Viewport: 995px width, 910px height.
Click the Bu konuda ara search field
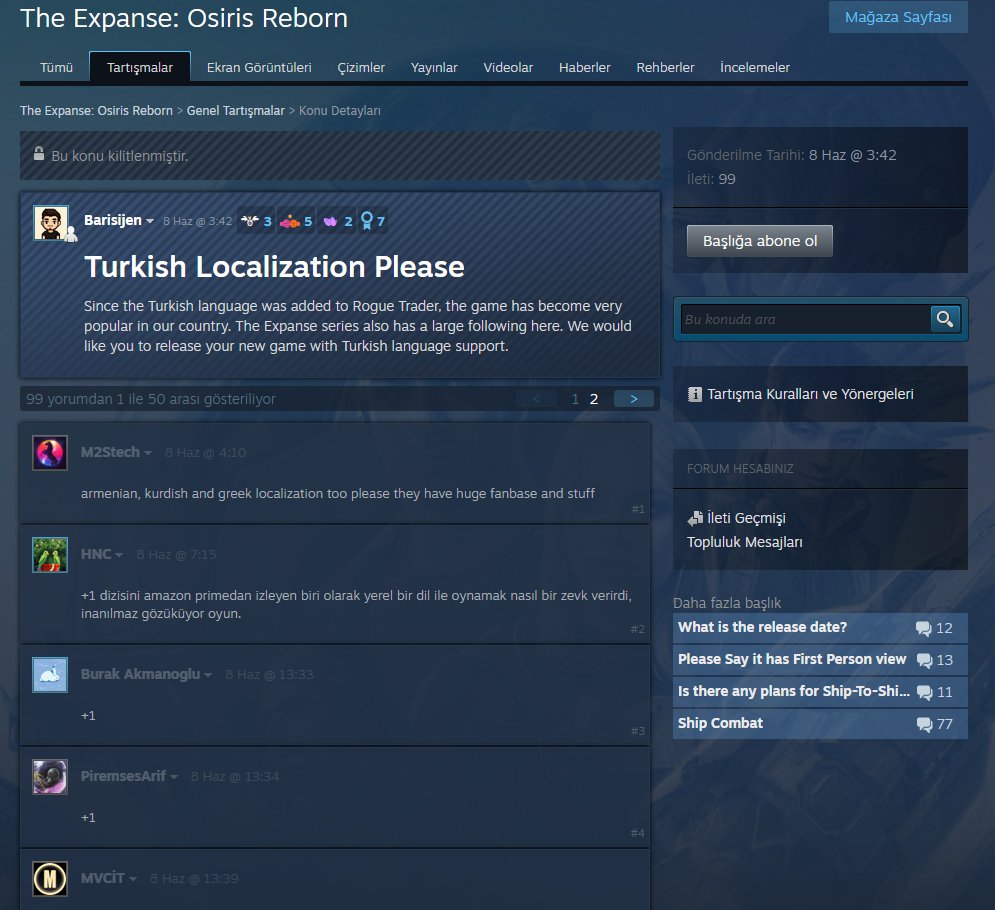(805, 319)
